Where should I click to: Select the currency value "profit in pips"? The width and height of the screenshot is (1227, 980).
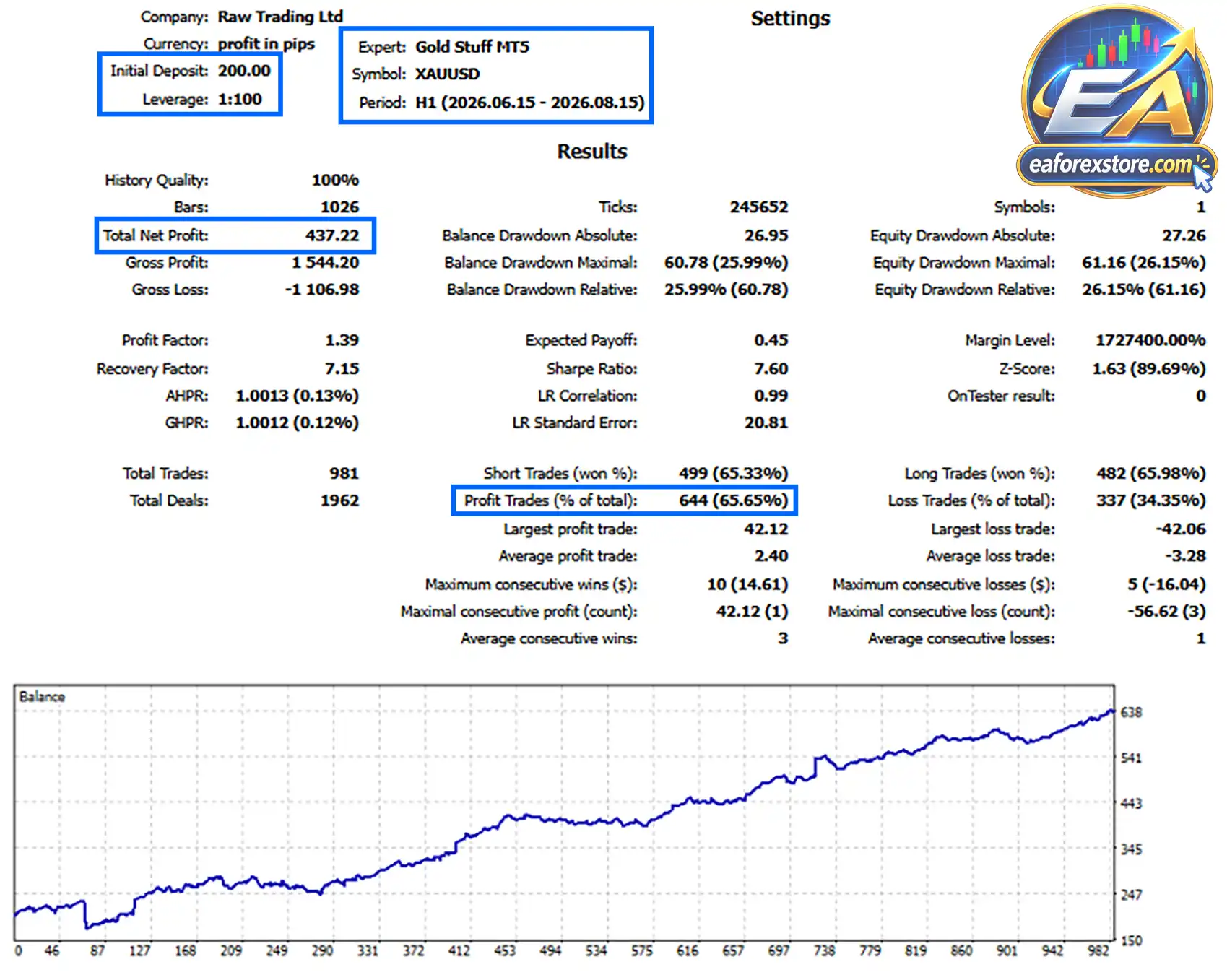pyautogui.click(x=266, y=44)
